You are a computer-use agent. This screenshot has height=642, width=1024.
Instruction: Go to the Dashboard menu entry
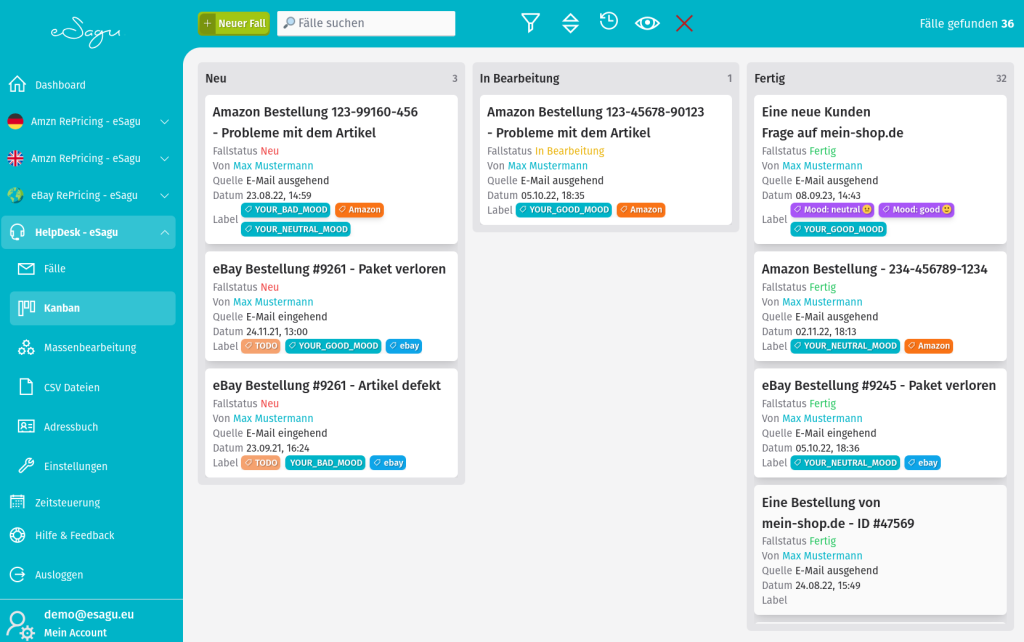pos(60,85)
